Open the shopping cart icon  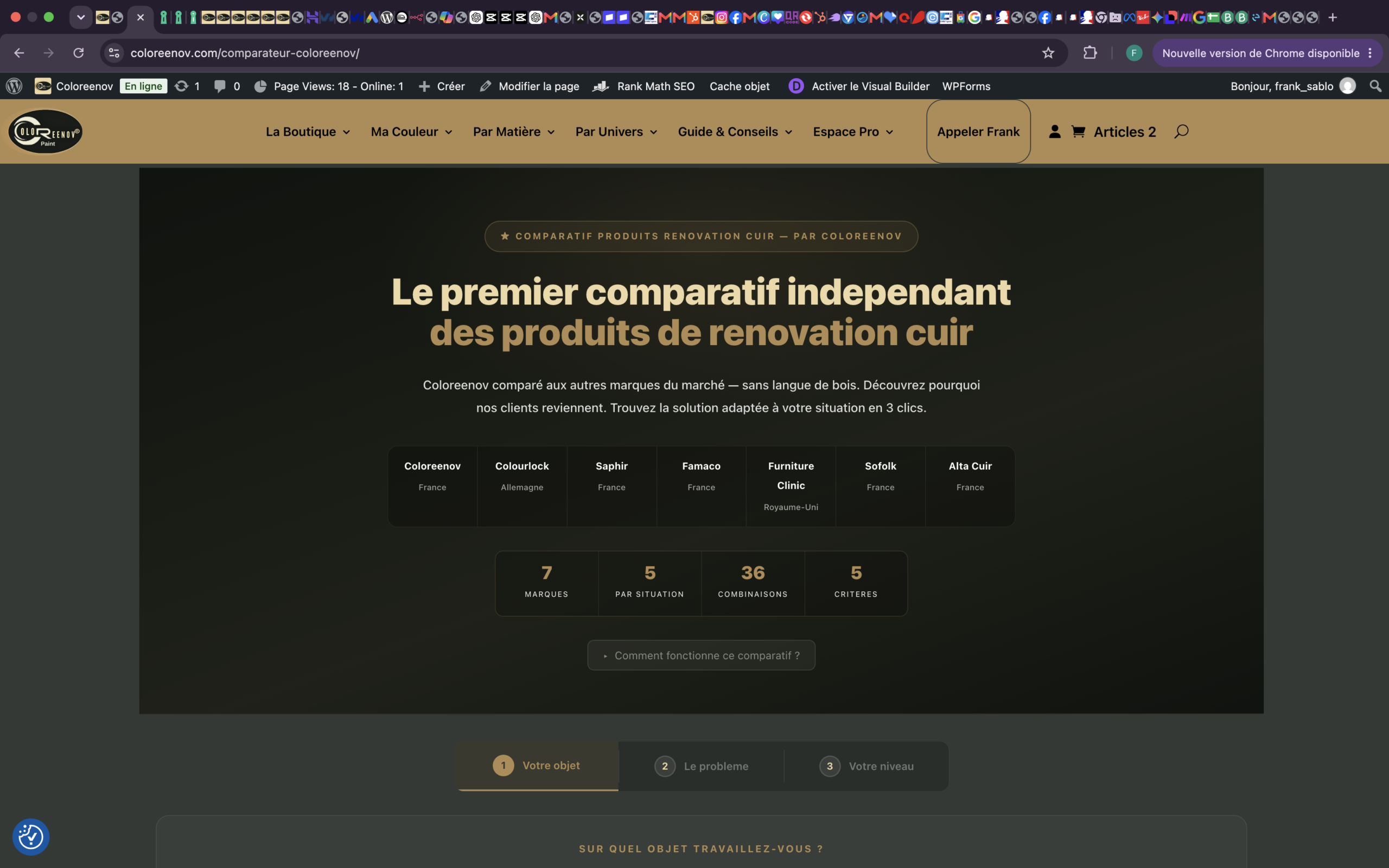[x=1079, y=131]
